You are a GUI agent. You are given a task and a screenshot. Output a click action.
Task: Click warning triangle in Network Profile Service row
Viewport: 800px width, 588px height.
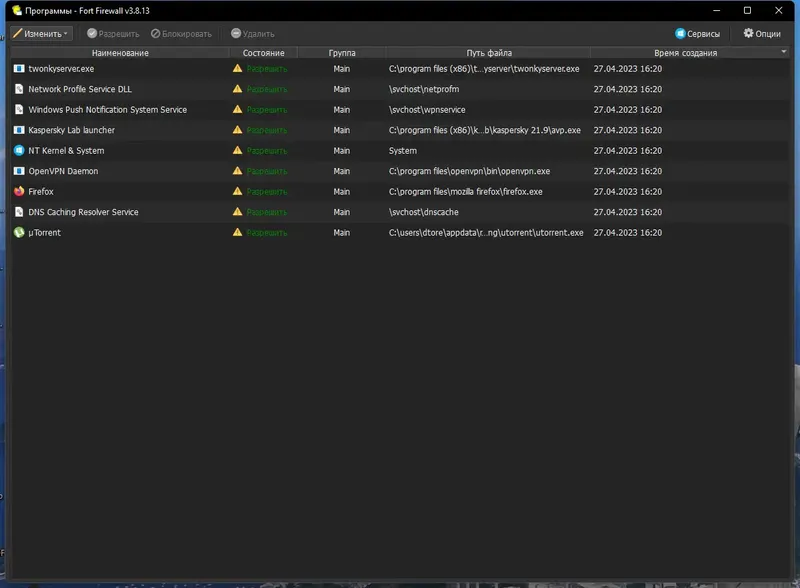(237, 89)
